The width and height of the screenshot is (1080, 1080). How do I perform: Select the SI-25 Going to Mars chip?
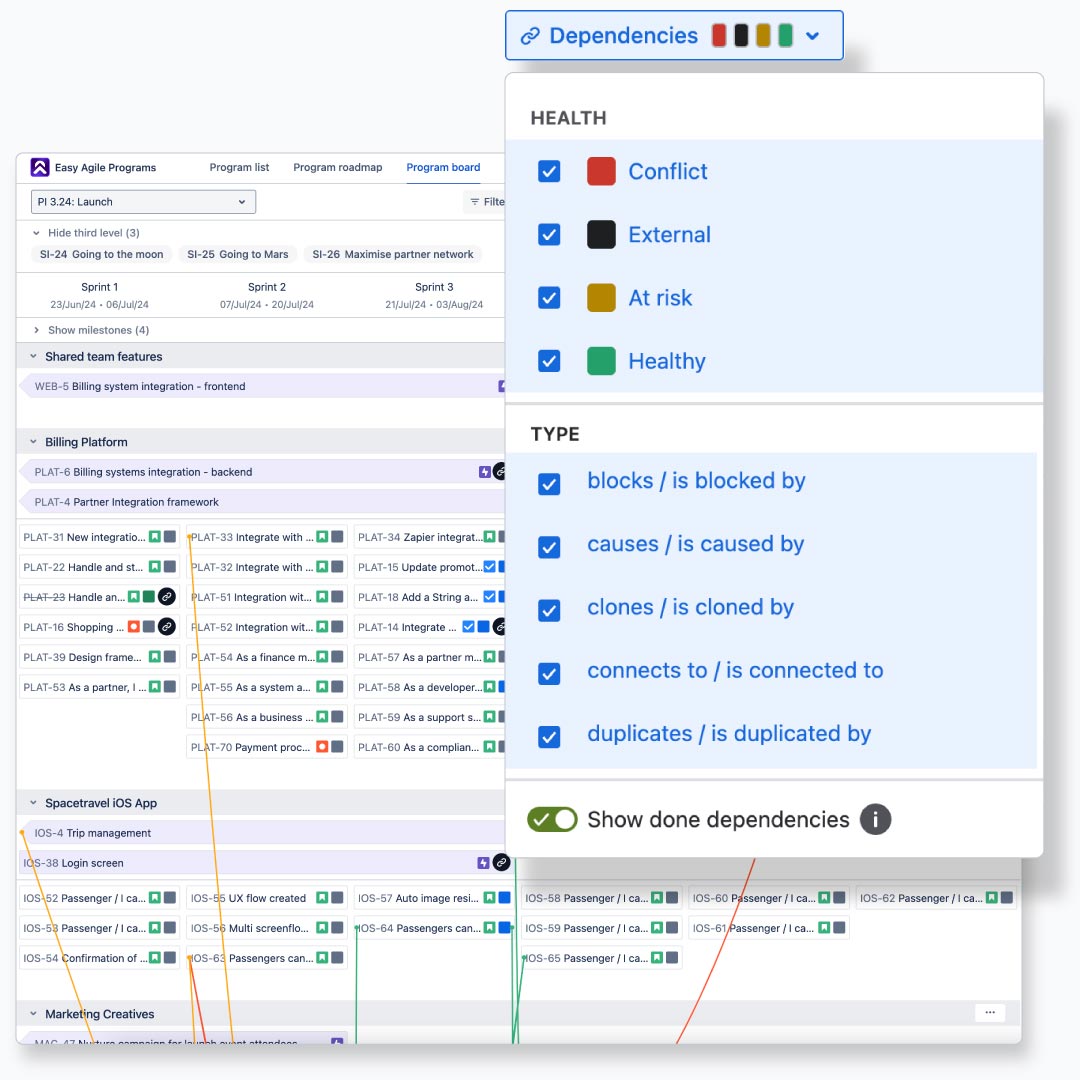(x=238, y=254)
